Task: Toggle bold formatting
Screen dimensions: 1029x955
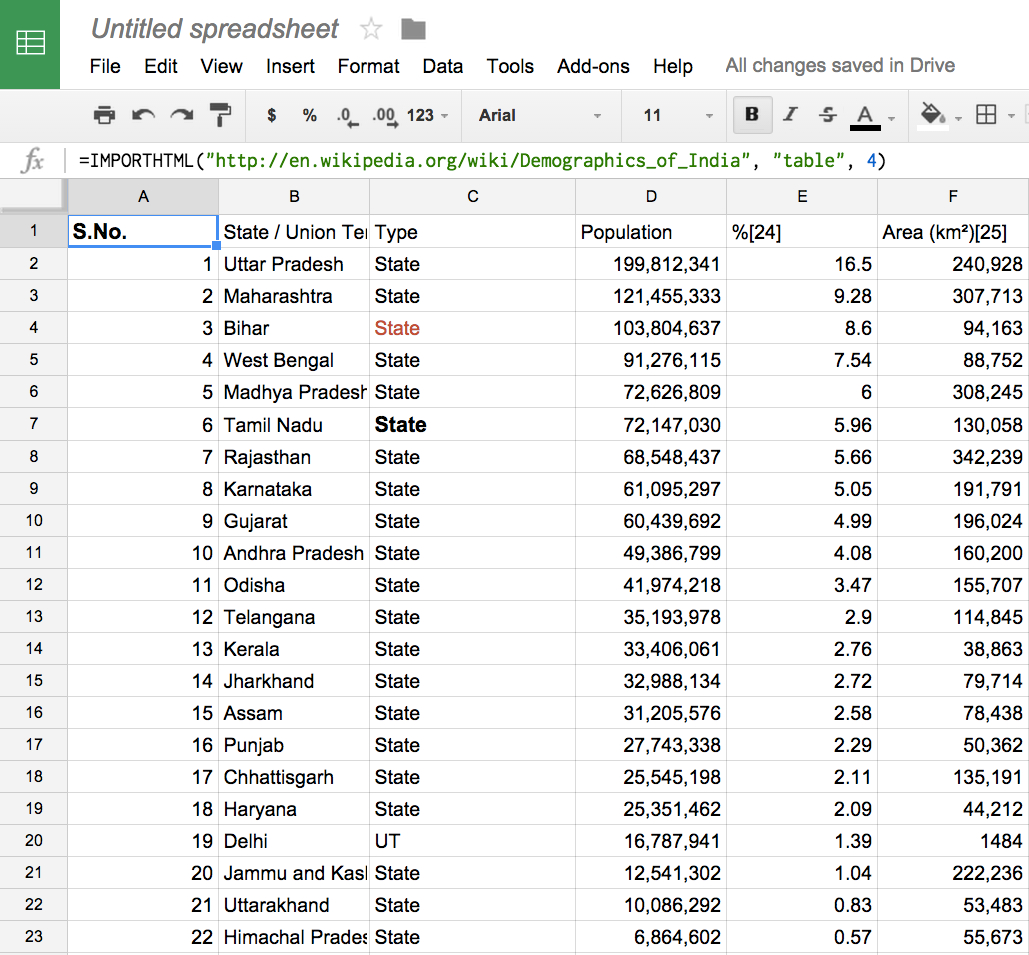Action: coord(752,115)
